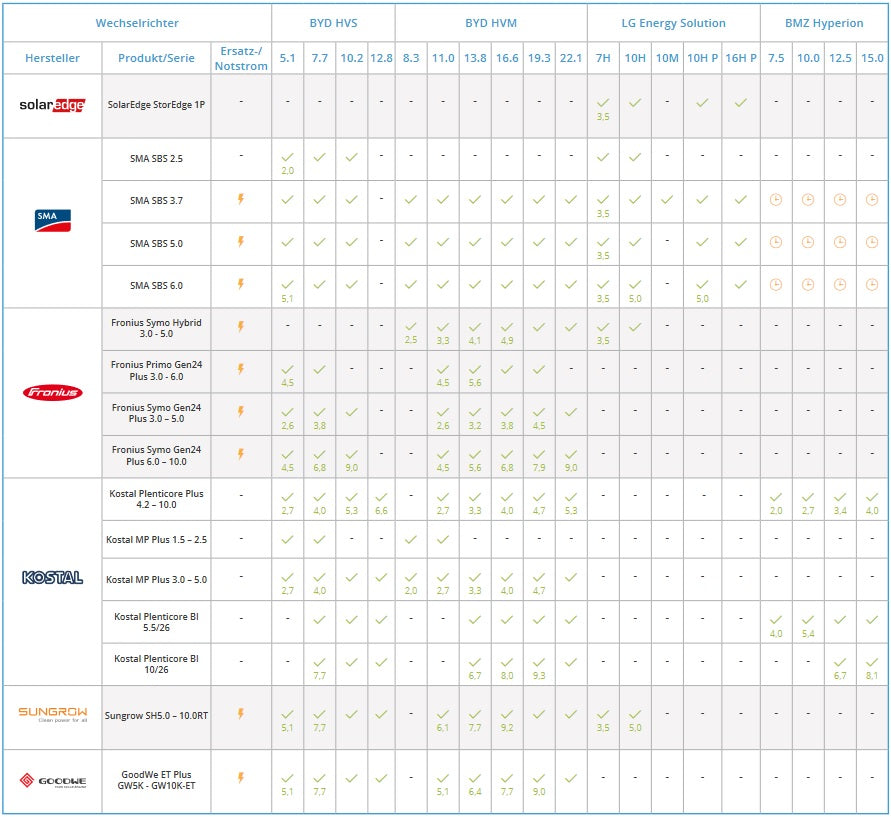Click the SMA manufacturer logo

pyautogui.click(x=52, y=221)
